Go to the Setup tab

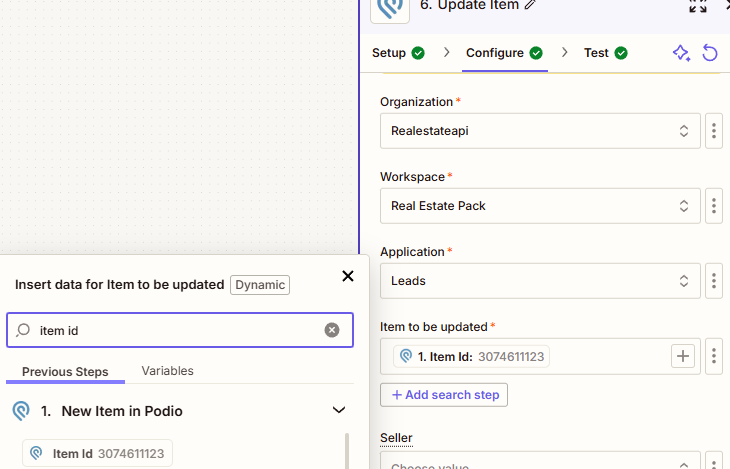click(398, 53)
